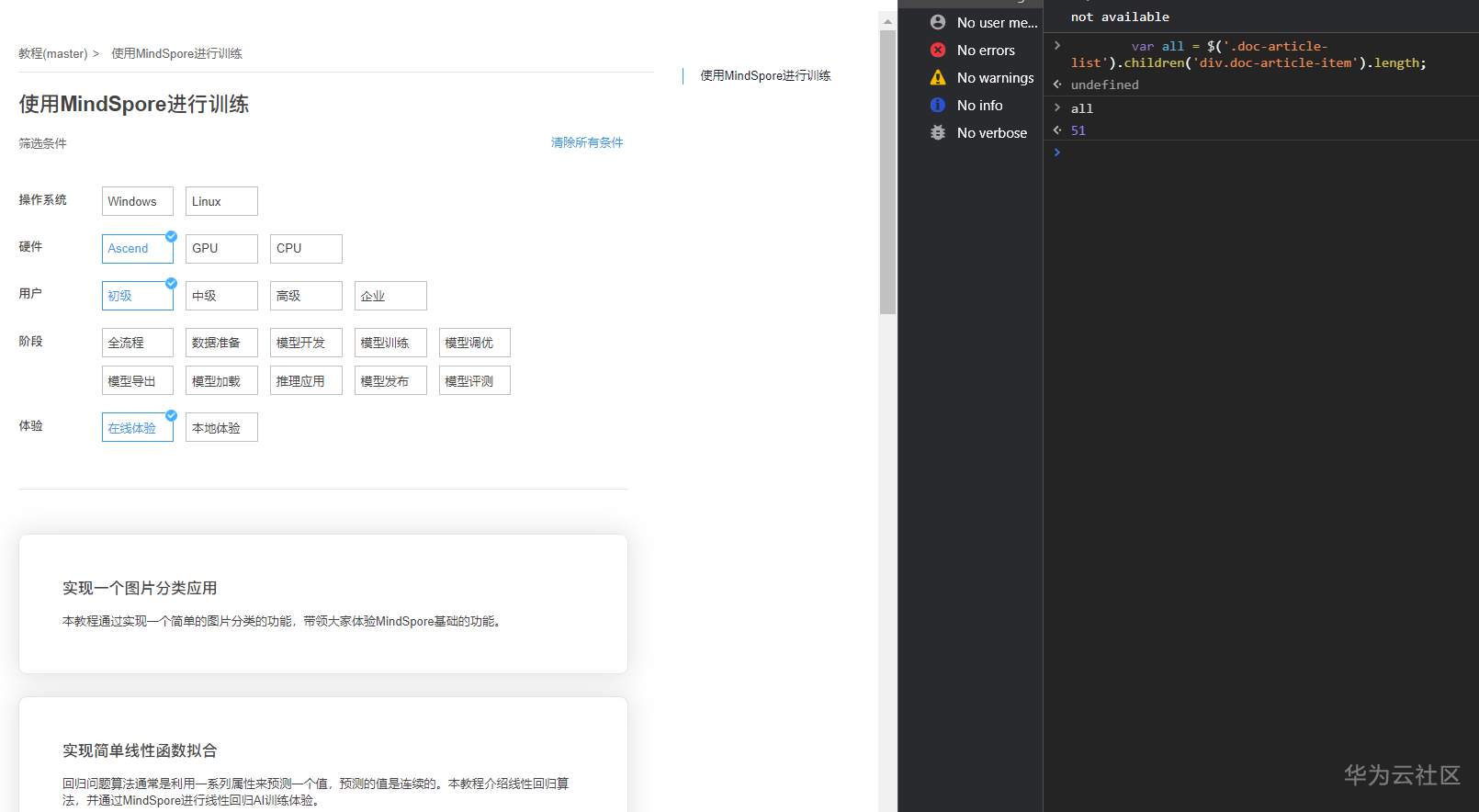Deselect the 初级 user level filter
The image size is (1479, 812).
(138, 296)
